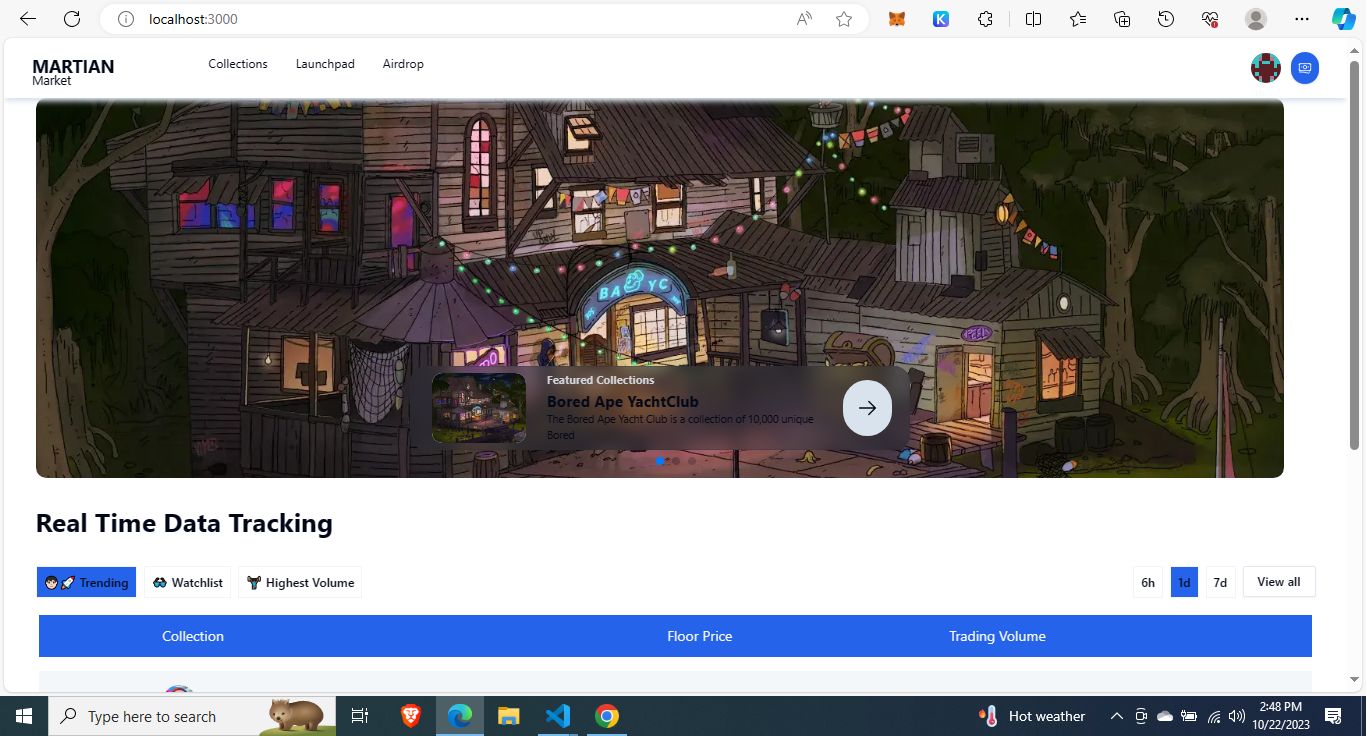This screenshot has width=1366, height=736.
Task: Click the scrollbar down arrow
Action: (1355, 680)
